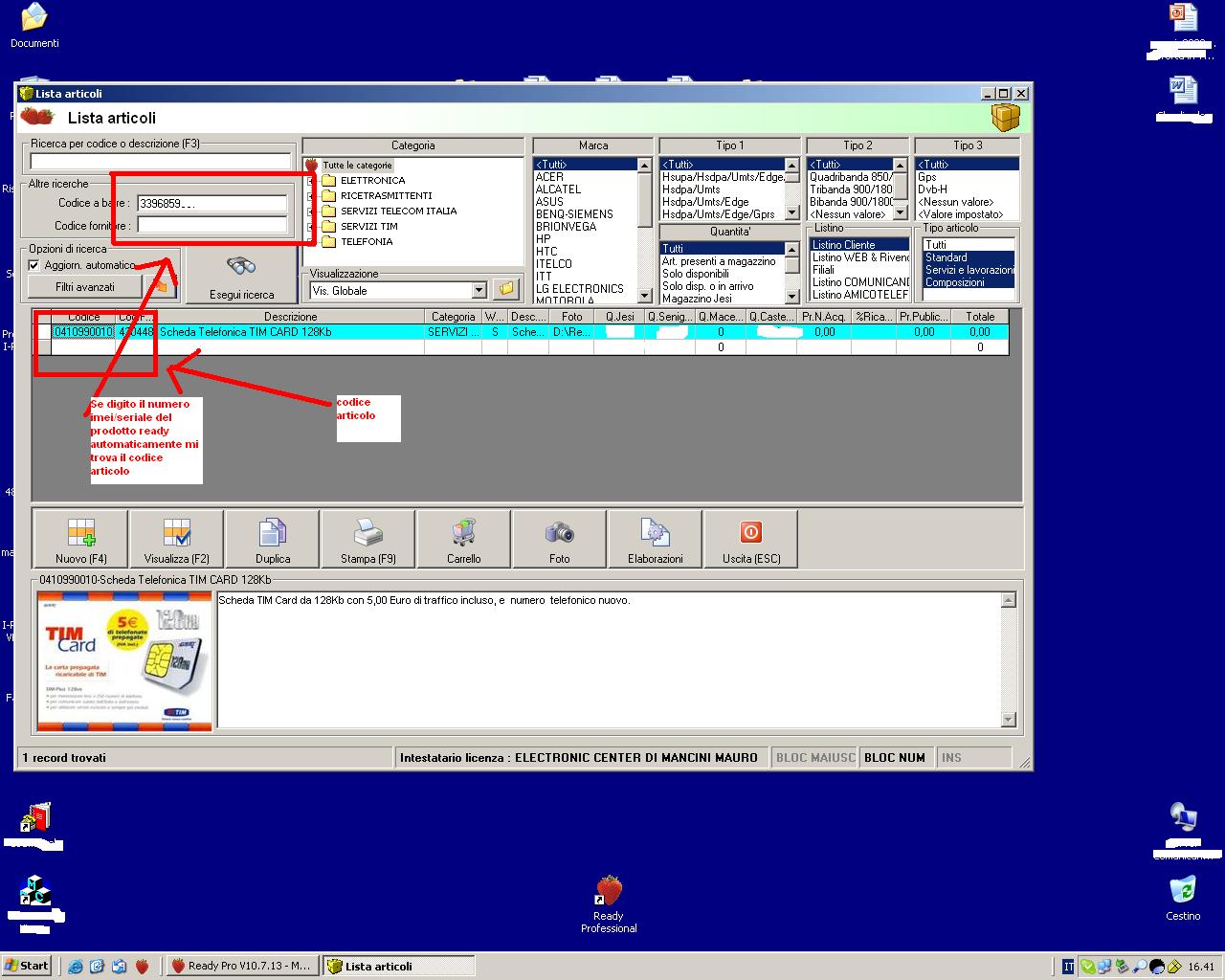Click the Ricerca per codice o descrizione field
This screenshot has height=980, width=1225.
point(160,162)
